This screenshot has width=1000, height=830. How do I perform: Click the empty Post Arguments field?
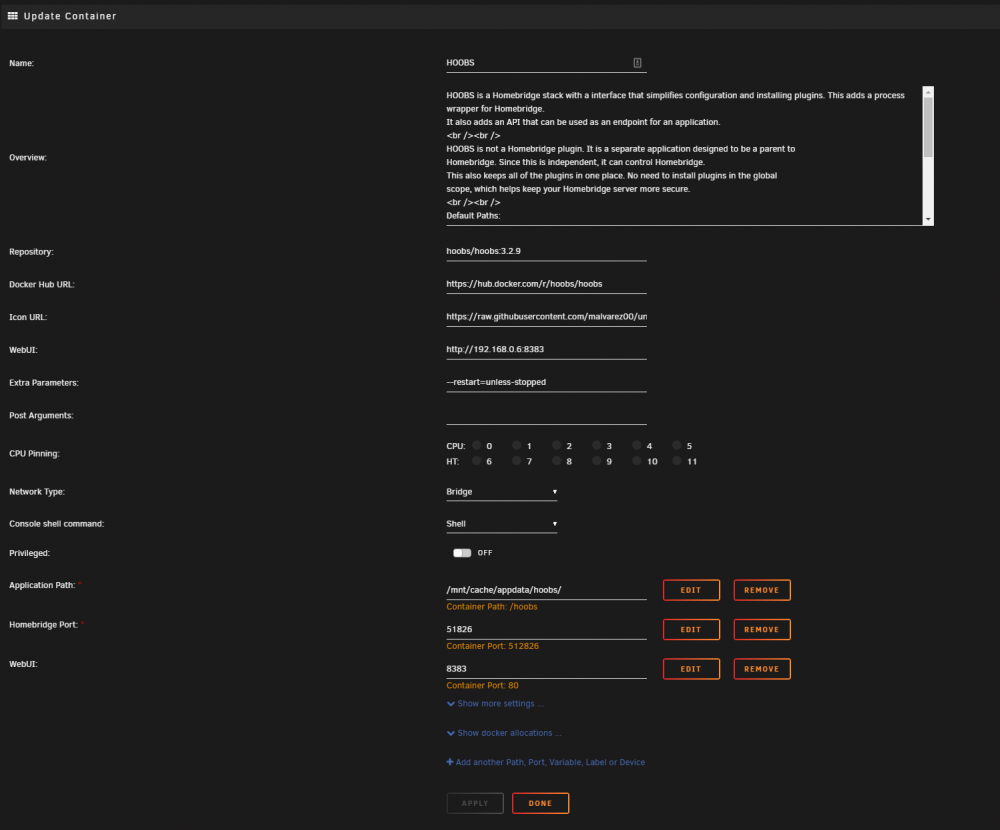pyautogui.click(x=547, y=415)
